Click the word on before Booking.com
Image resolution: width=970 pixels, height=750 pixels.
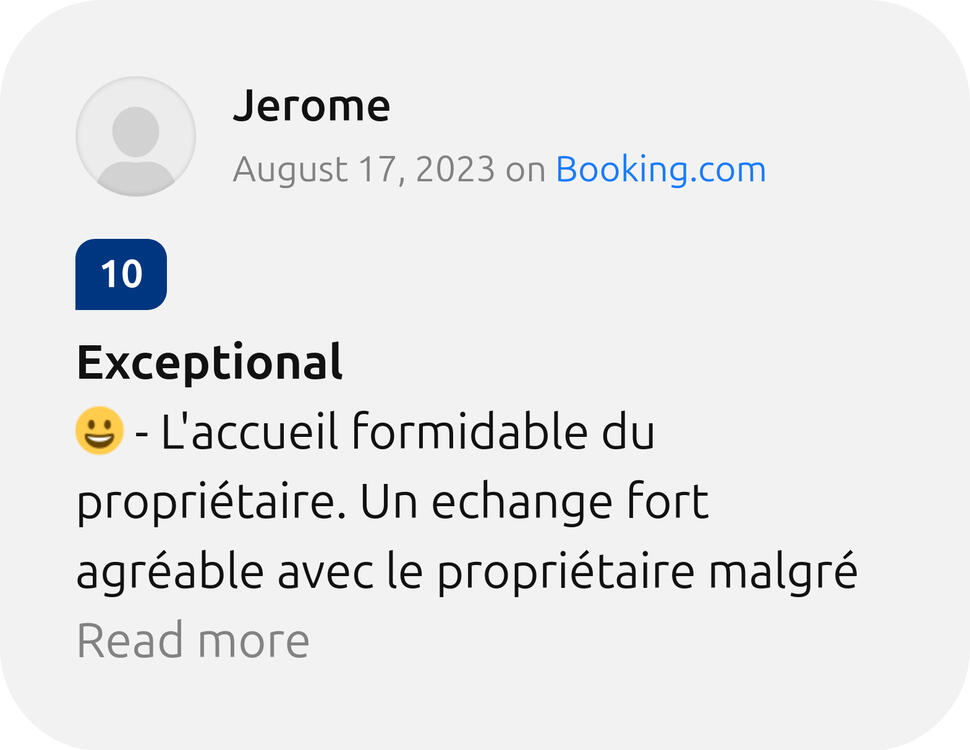[525, 170]
